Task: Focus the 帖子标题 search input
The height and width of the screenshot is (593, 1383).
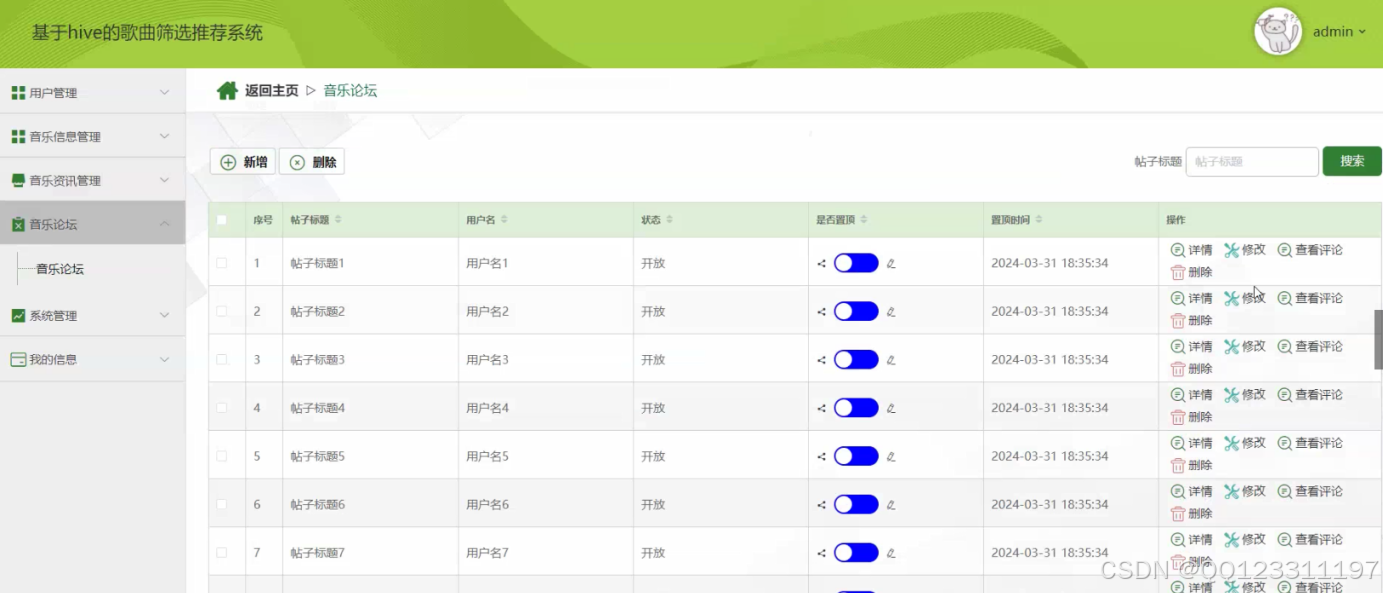Action: click(x=1252, y=162)
